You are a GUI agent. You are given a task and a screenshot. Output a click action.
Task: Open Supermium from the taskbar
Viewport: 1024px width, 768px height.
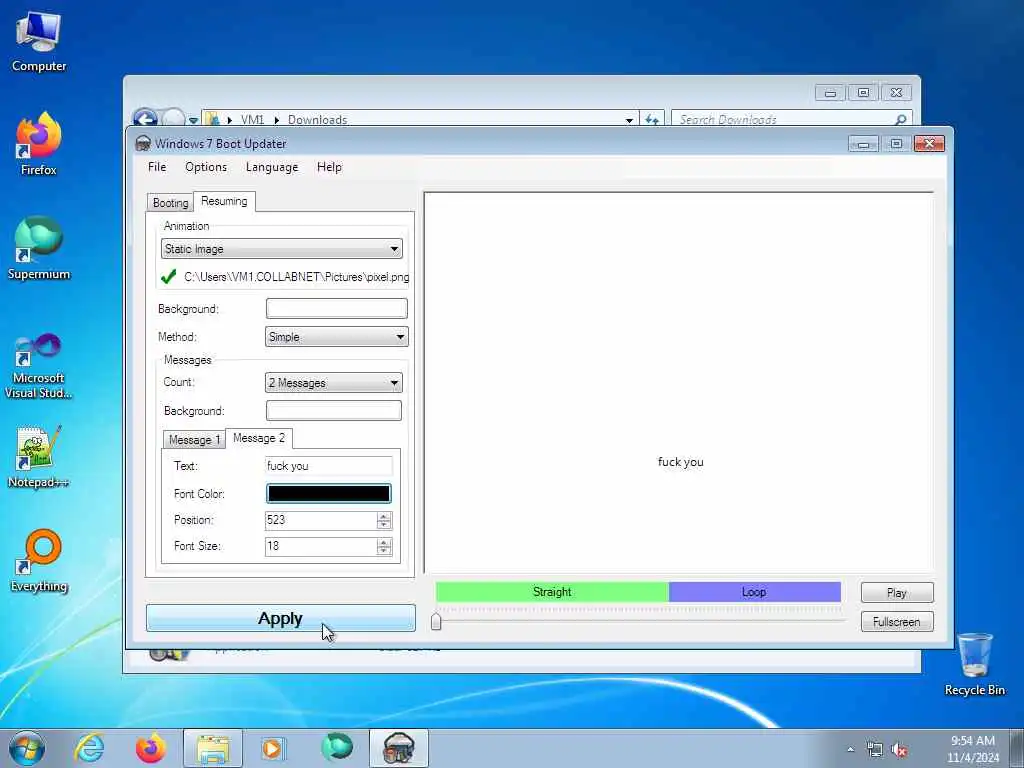337,748
